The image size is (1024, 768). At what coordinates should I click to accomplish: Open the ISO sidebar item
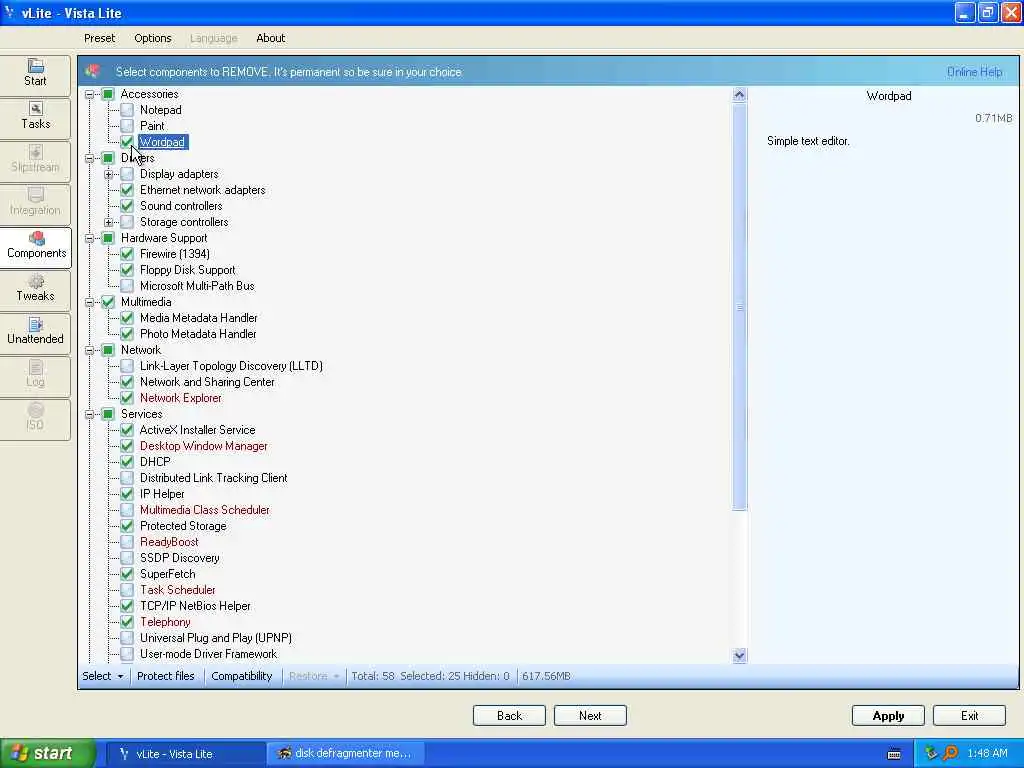(35, 419)
